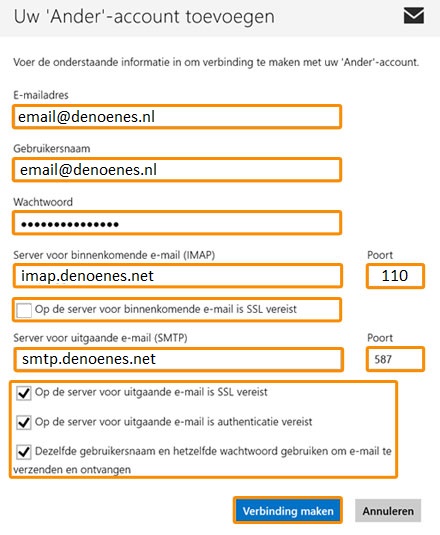
Task: Edit the IMAP incoming server field
Action: coord(178,276)
